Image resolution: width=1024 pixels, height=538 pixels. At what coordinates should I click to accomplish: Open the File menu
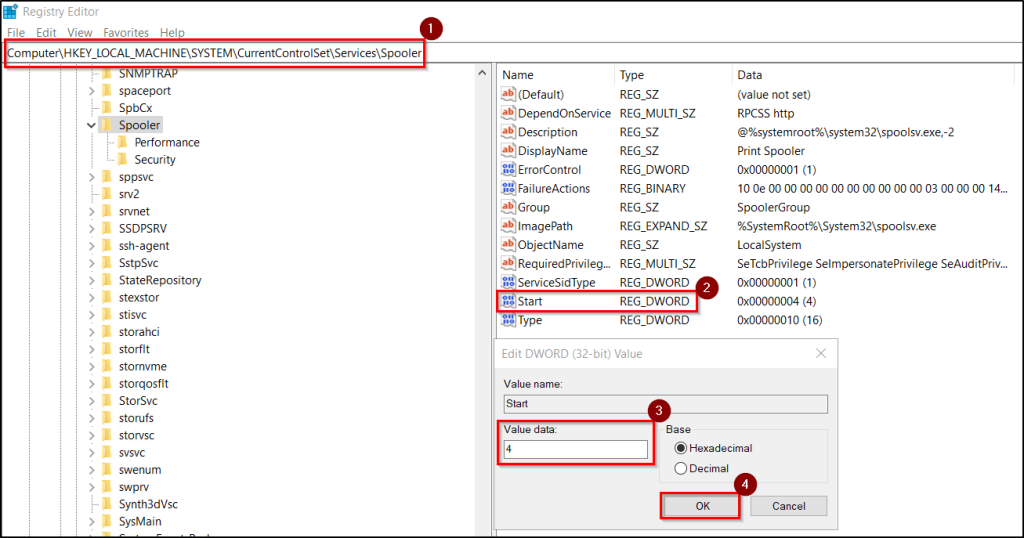[x=16, y=32]
